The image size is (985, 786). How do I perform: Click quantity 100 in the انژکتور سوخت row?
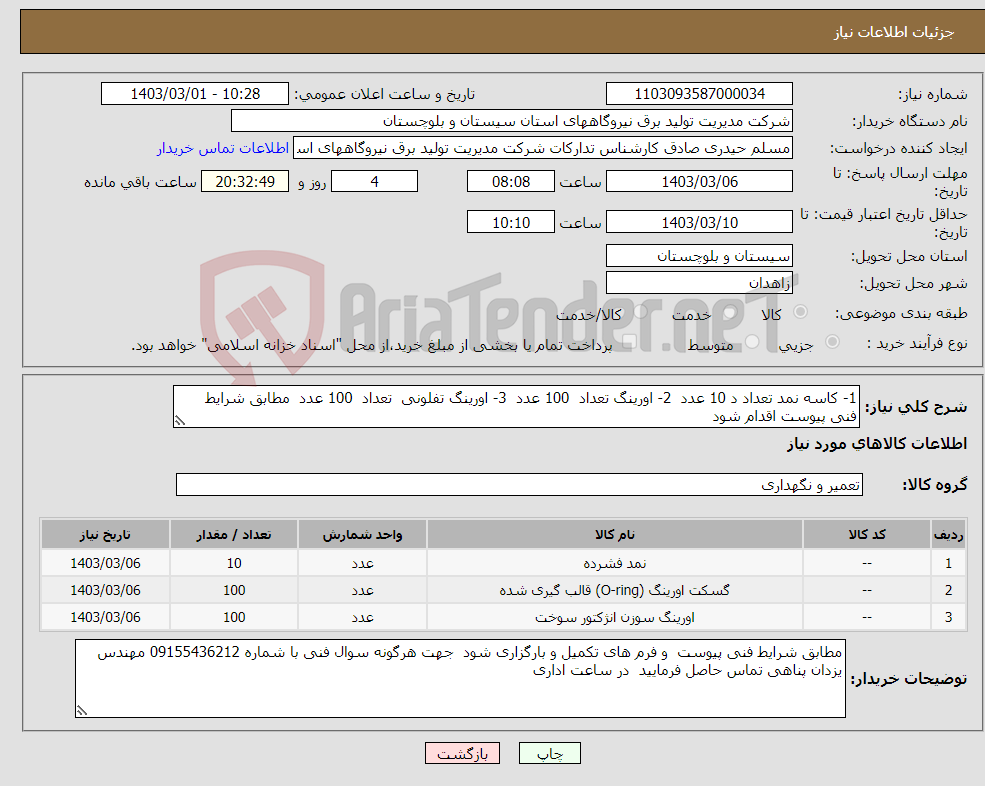pos(234,618)
